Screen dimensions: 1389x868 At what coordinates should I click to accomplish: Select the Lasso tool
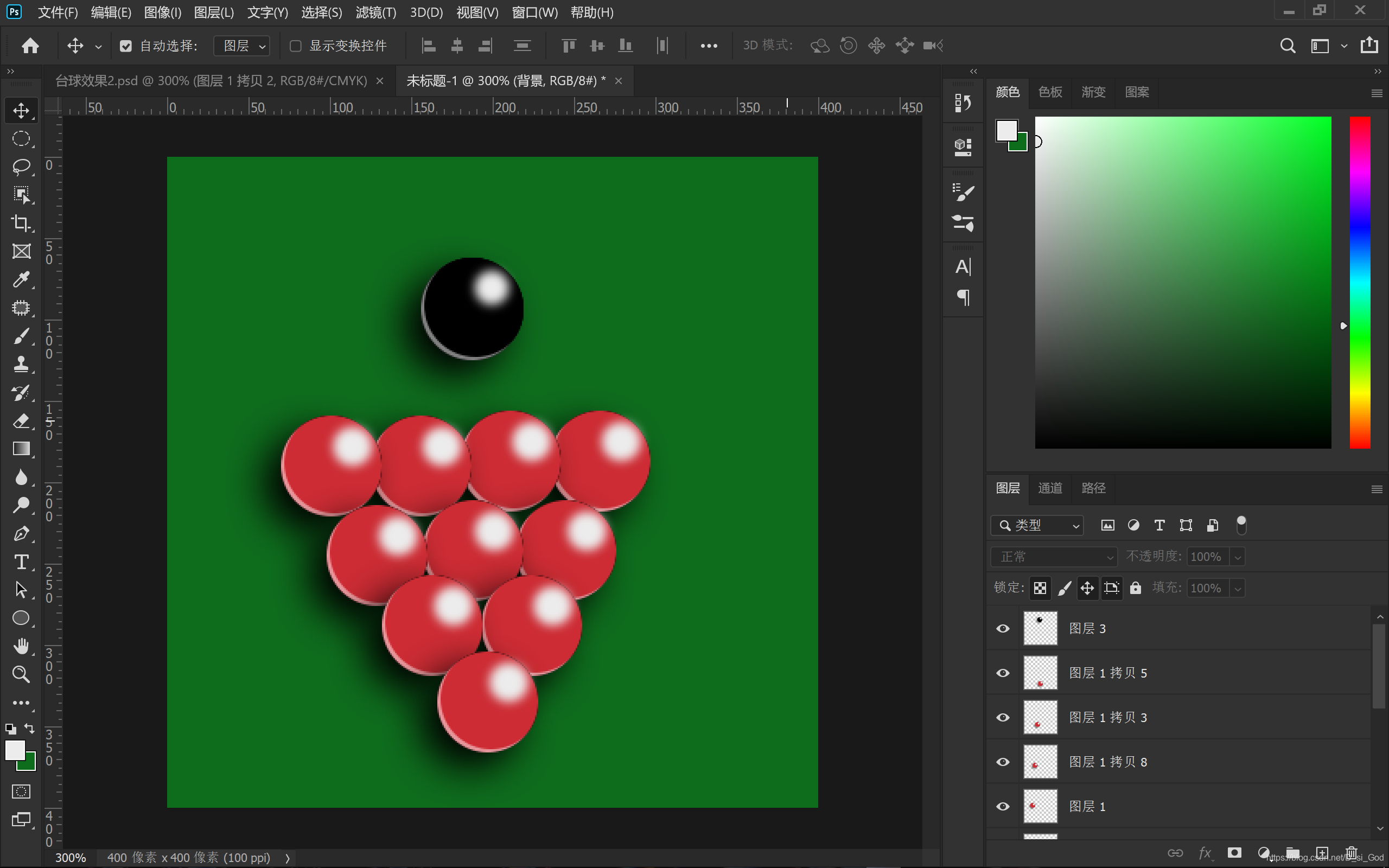pyautogui.click(x=21, y=167)
